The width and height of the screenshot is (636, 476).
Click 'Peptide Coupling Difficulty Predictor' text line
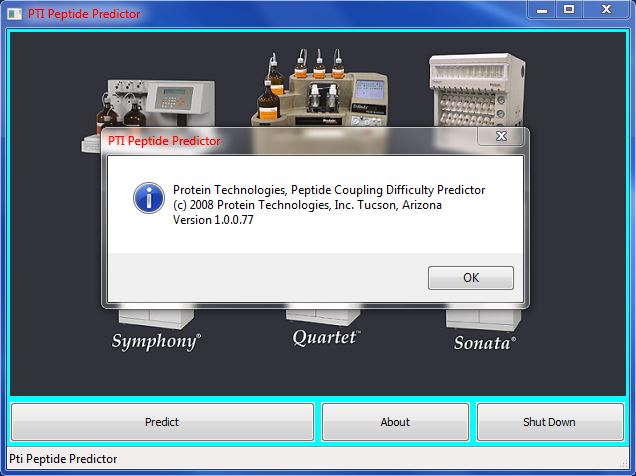(x=329, y=190)
